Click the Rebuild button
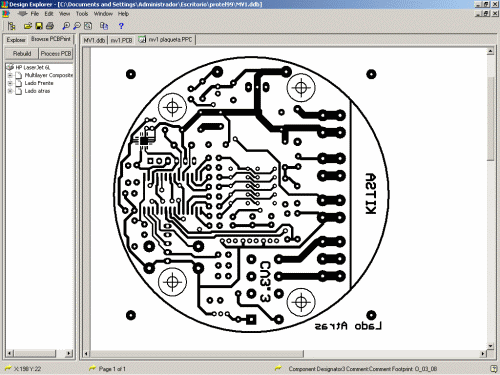The width and height of the screenshot is (500, 375). [x=22, y=54]
